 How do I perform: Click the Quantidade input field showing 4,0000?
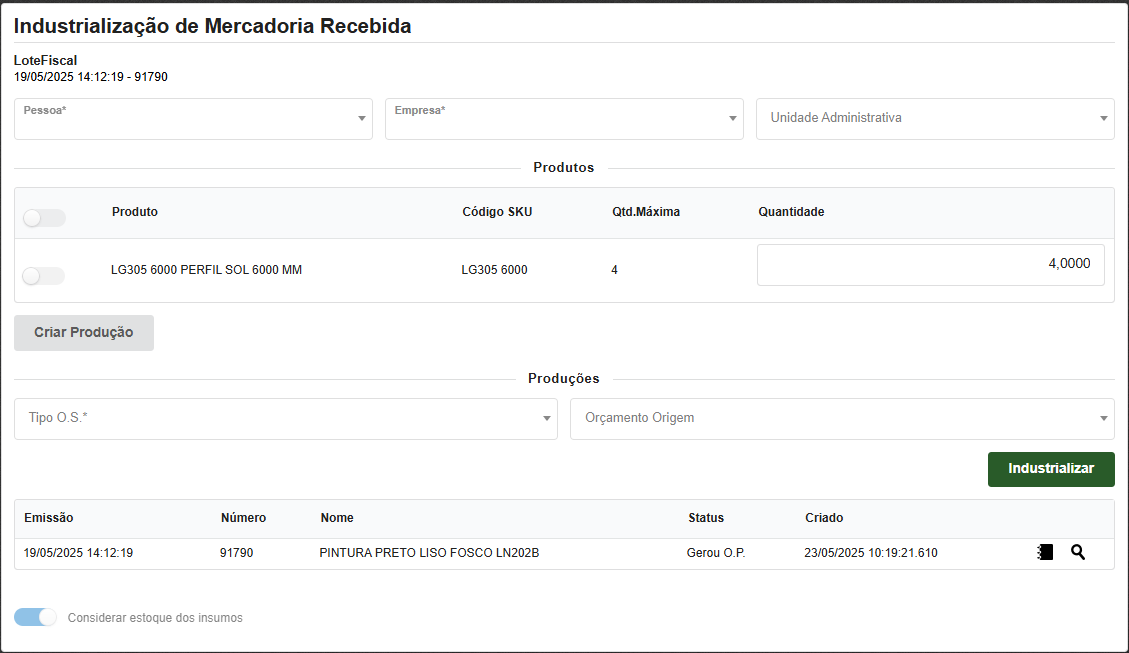pos(930,265)
